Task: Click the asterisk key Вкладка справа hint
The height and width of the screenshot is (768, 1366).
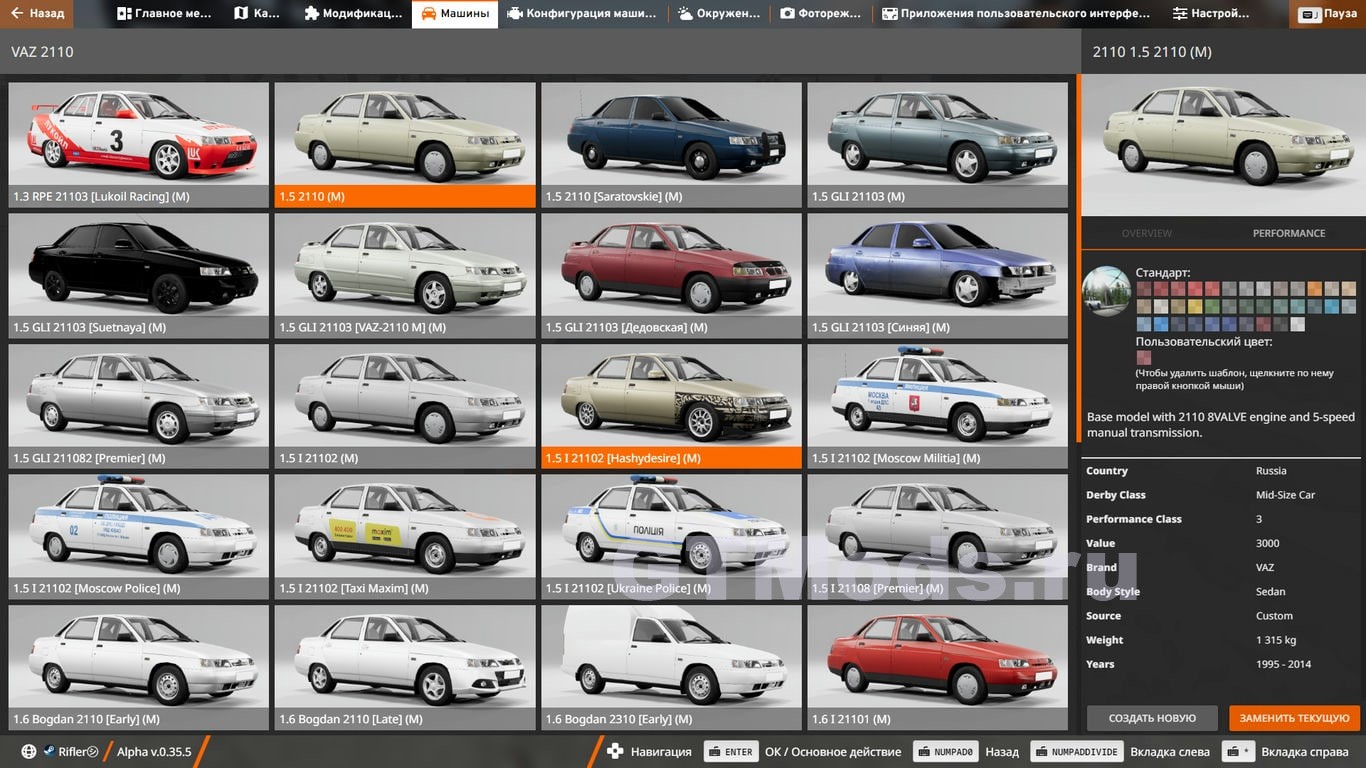Action: pyautogui.click(x=1238, y=751)
